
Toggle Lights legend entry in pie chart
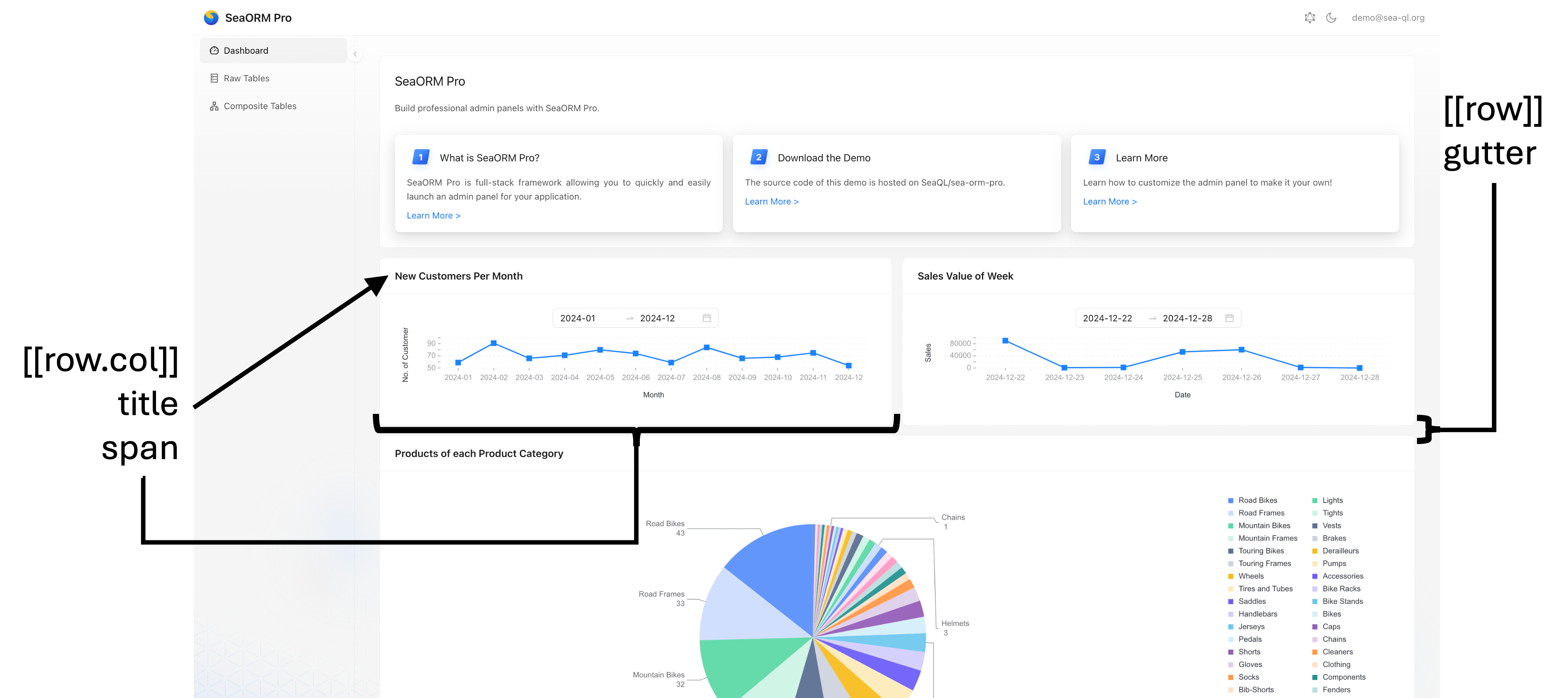(x=1332, y=500)
